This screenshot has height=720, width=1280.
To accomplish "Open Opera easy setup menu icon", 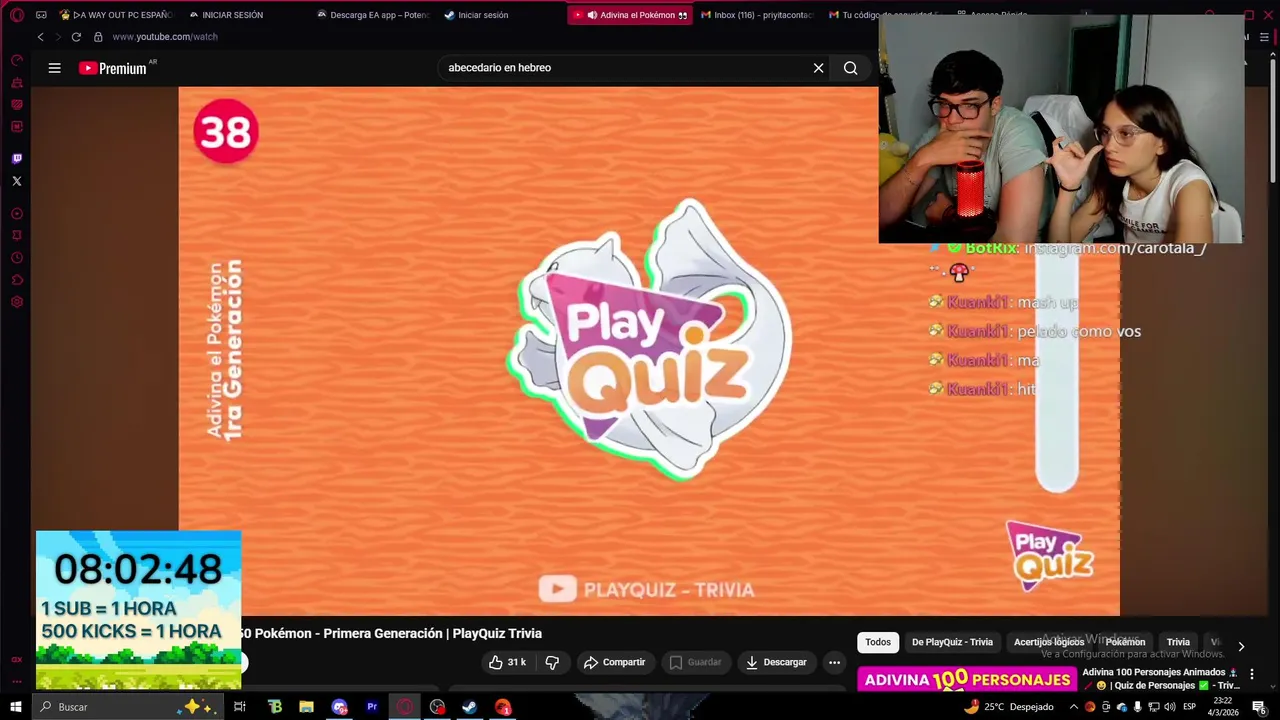I will pos(1264,37).
